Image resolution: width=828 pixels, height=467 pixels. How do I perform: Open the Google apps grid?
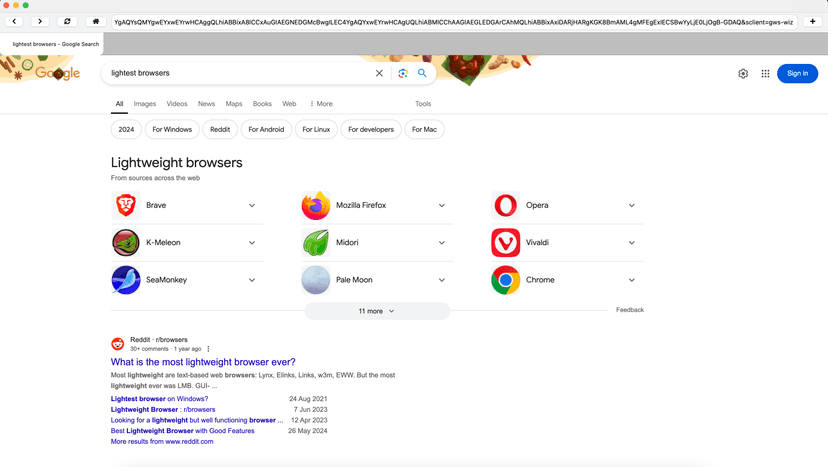click(x=765, y=73)
